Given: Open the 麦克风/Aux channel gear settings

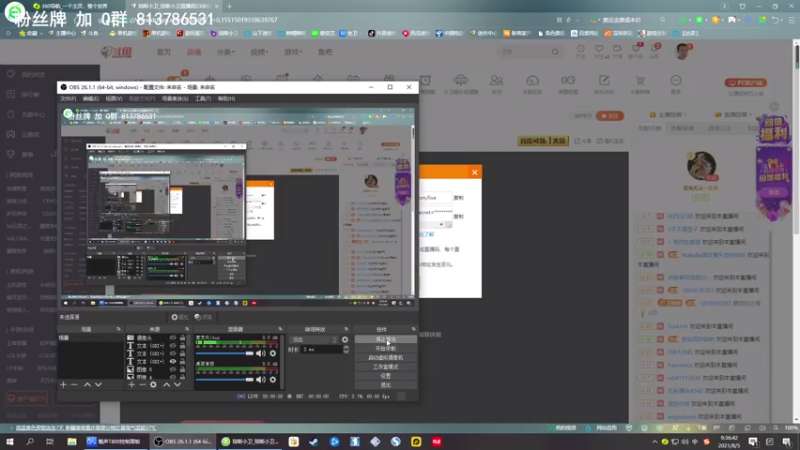Looking at the screenshot, I should pyautogui.click(x=273, y=353).
